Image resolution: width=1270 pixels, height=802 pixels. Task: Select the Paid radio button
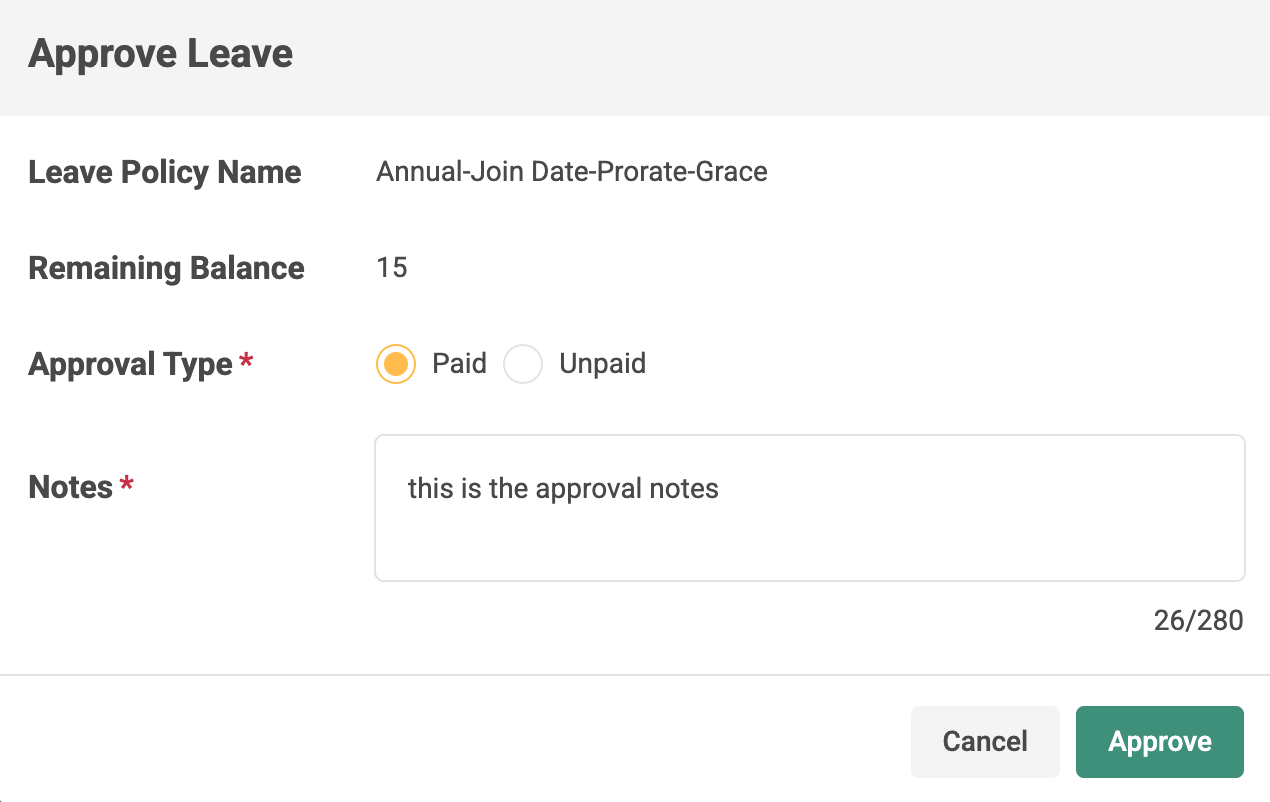[x=396, y=364]
